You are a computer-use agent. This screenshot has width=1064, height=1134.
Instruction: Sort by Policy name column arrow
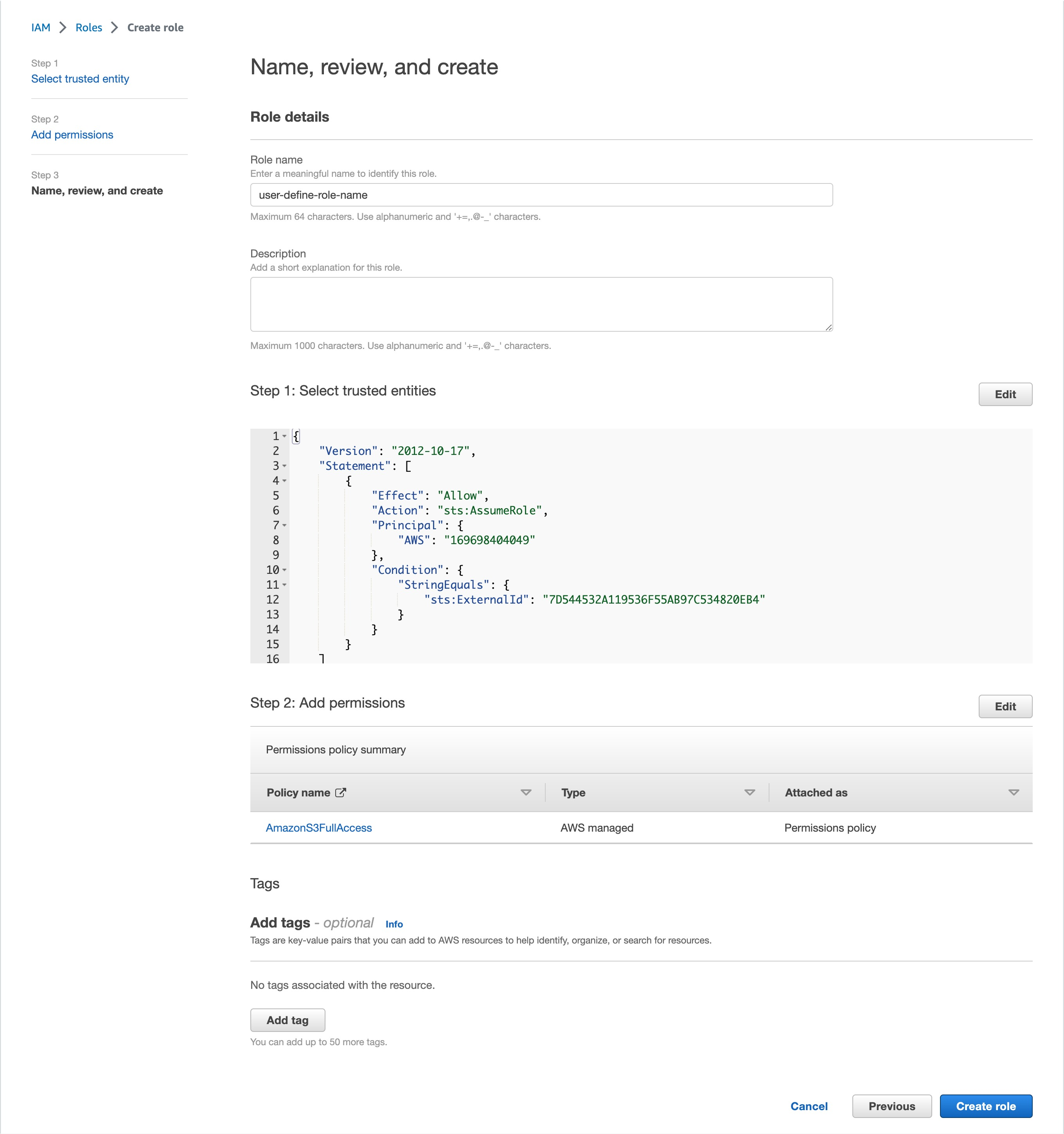pyautogui.click(x=525, y=793)
